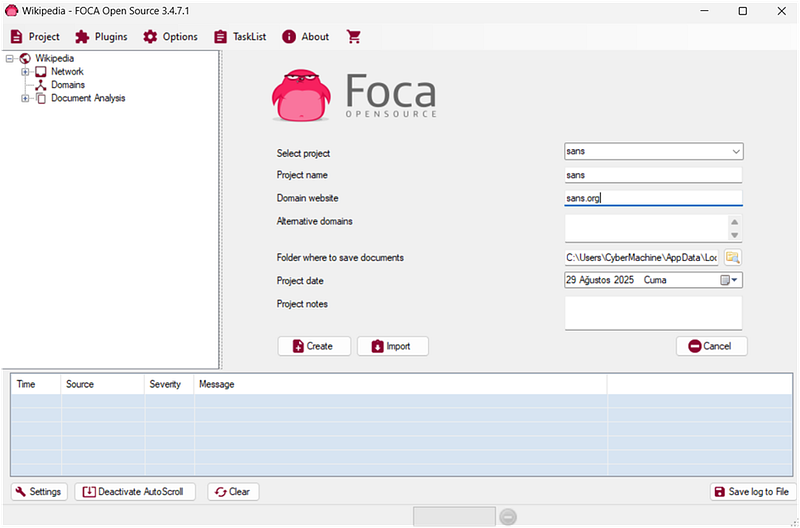Select Wikipedia project label

pyautogui.click(x=54, y=59)
